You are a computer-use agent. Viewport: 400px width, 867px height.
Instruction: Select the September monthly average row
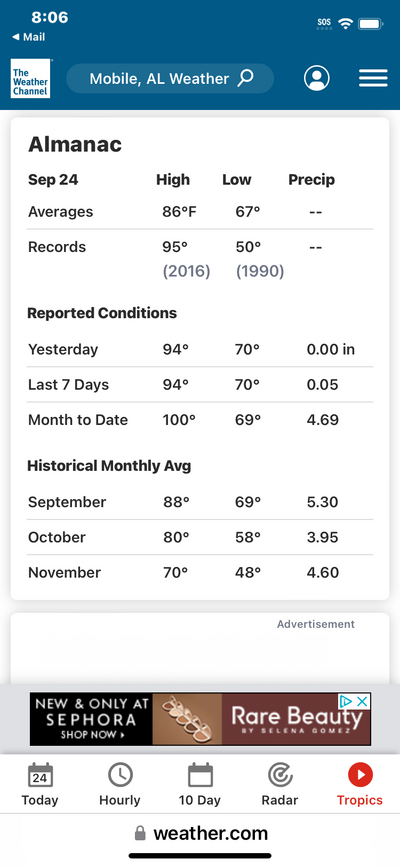pos(200,502)
